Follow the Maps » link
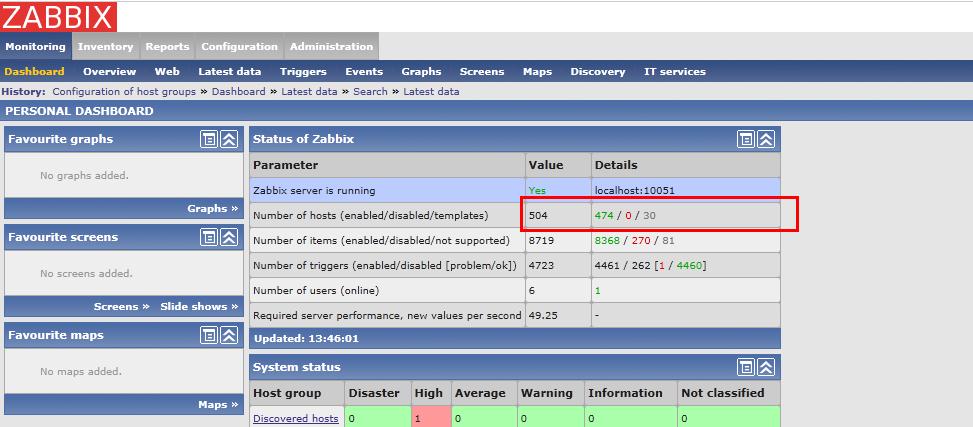The width and height of the screenshot is (973, 427). 218,405
